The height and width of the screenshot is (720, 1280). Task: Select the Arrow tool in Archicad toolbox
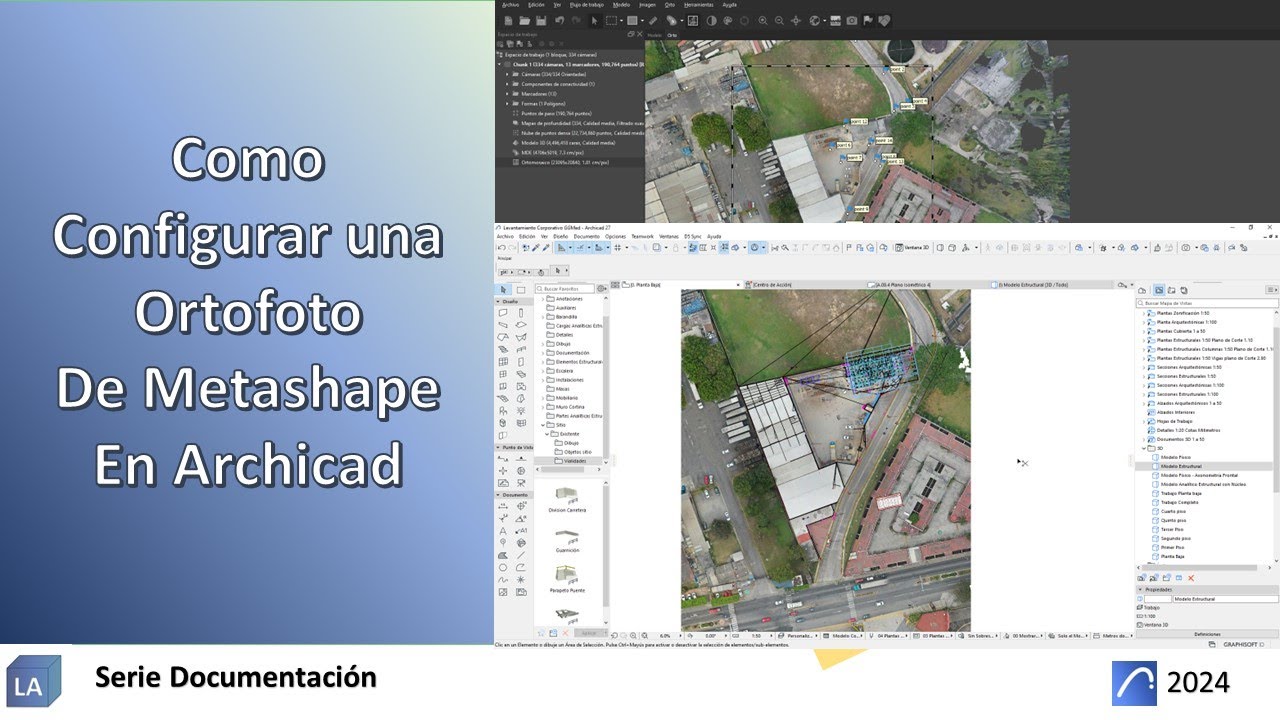coord(504,289)
